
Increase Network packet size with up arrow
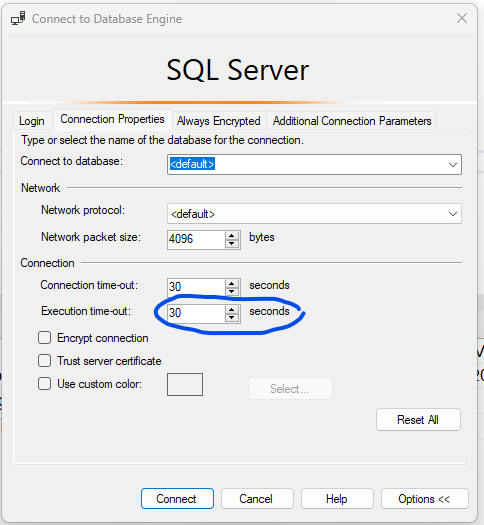[x=232, y=235]
